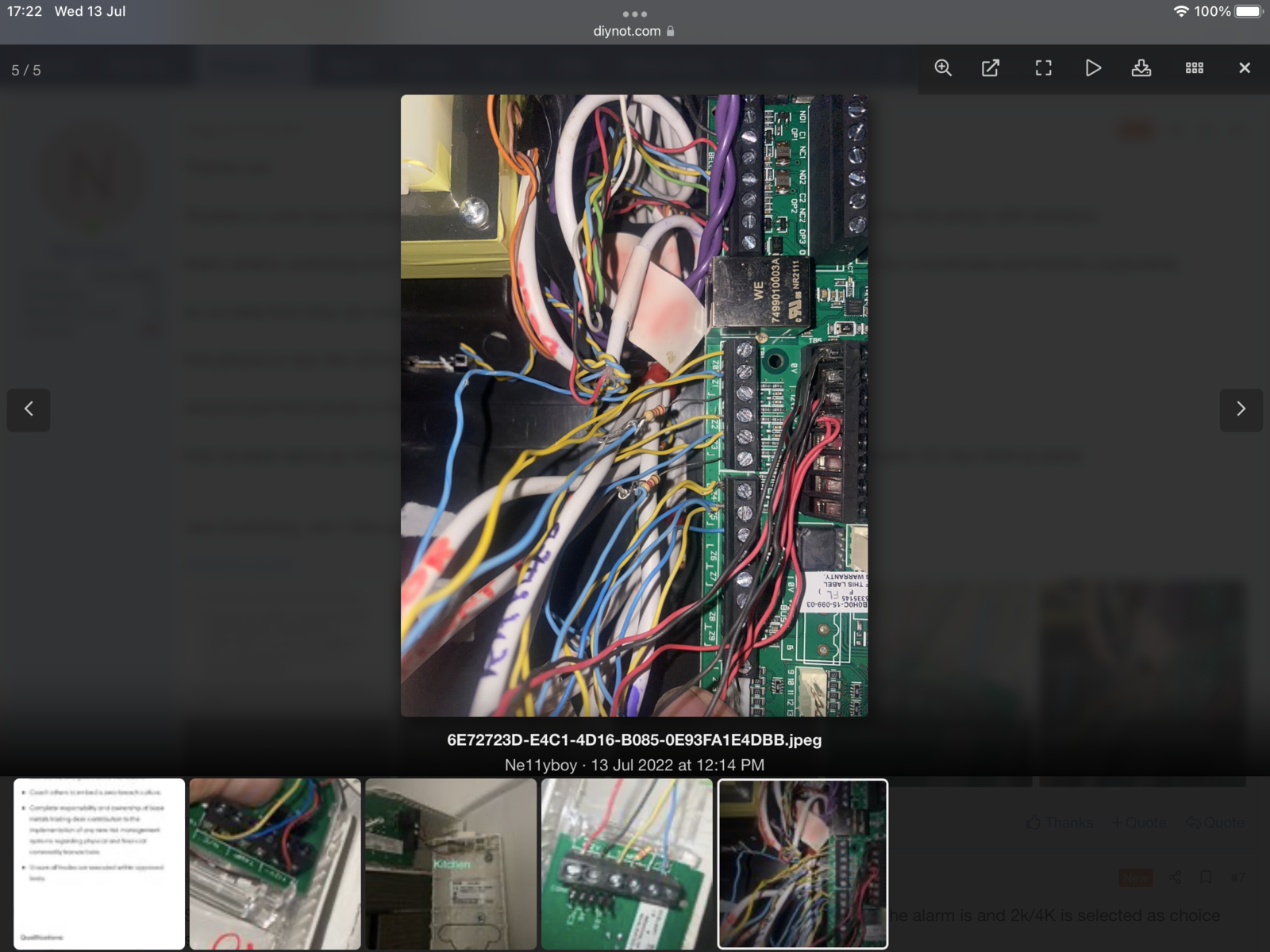The height and width of the screenshot is (952, 1270).
Task: Go to previous image arrow
Action: [29, 409]
